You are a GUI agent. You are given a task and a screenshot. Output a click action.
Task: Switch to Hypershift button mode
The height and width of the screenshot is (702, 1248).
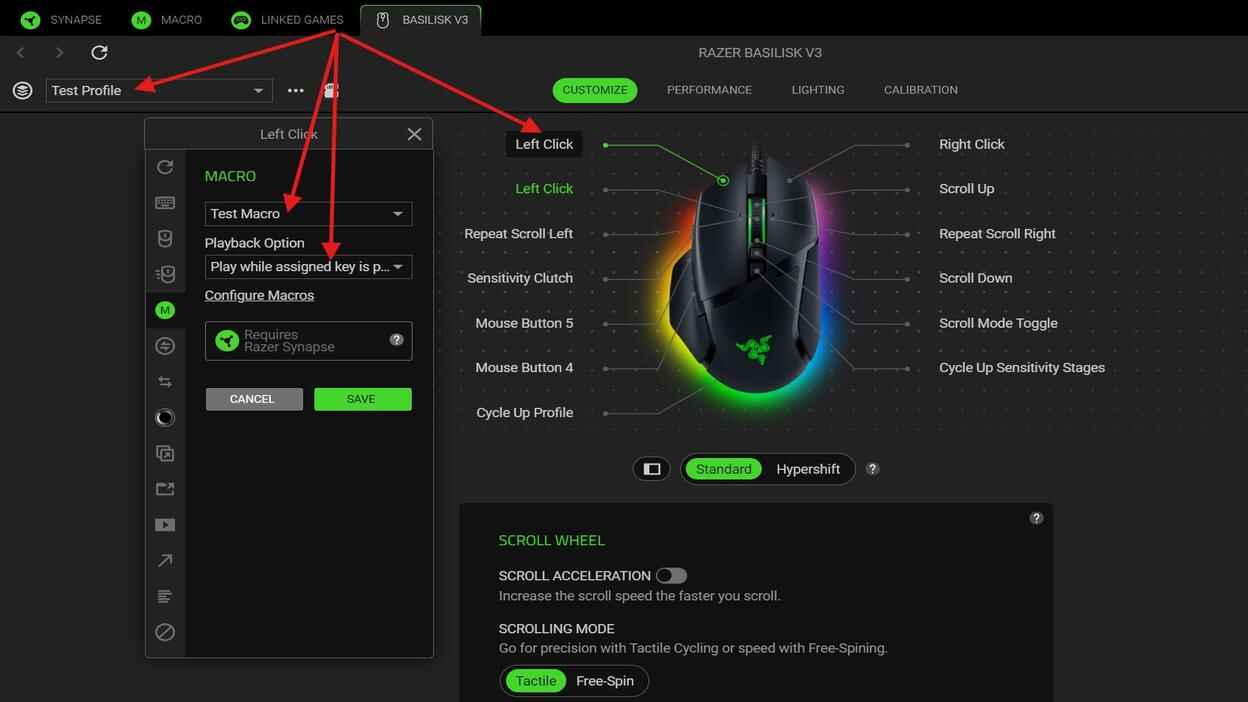coord(808,469)
